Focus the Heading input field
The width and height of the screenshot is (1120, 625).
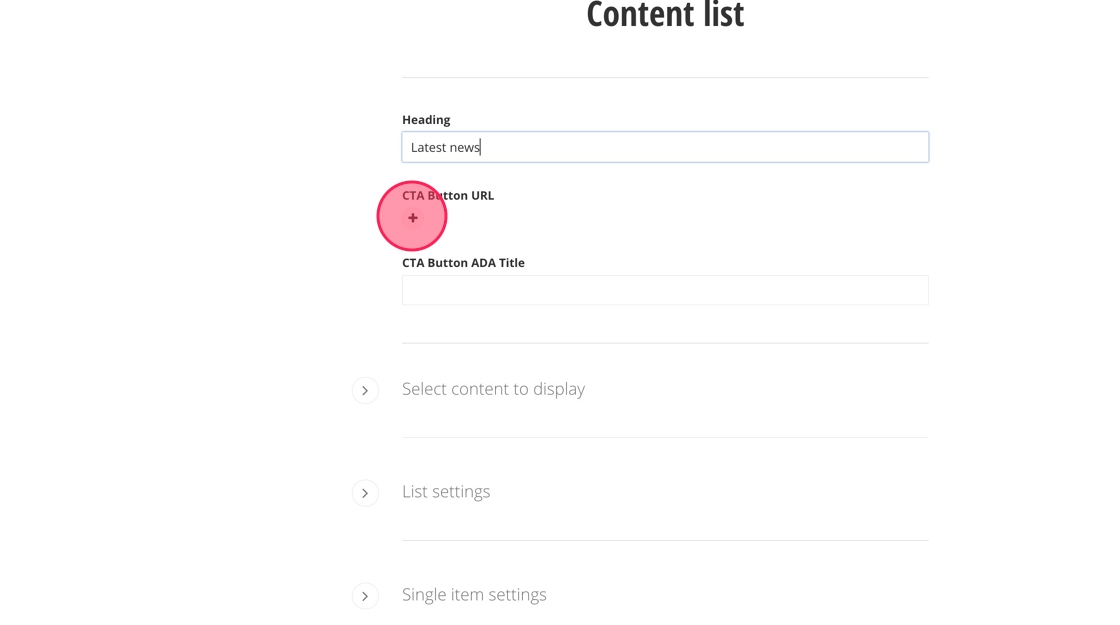664,147
